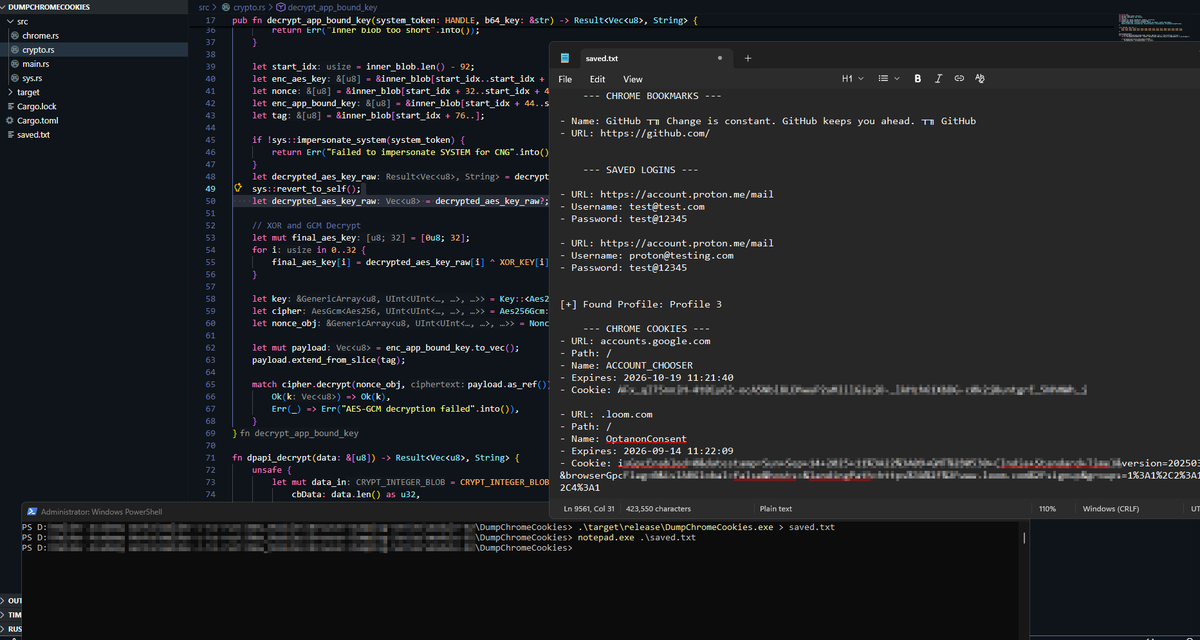
Task: Select crypto.rs file in explorer
Action: [94, 49]
